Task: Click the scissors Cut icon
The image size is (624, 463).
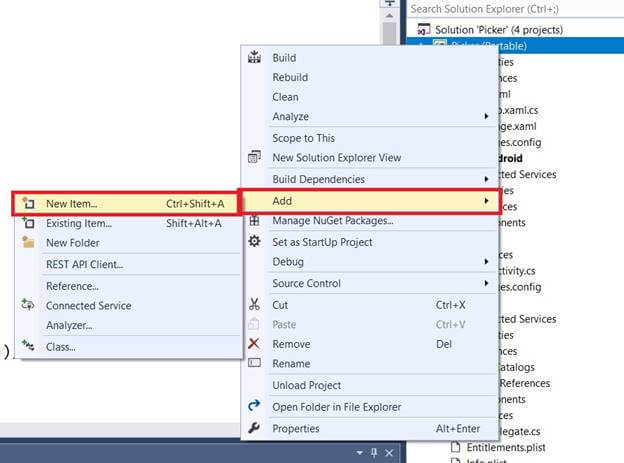Action: 254,305
